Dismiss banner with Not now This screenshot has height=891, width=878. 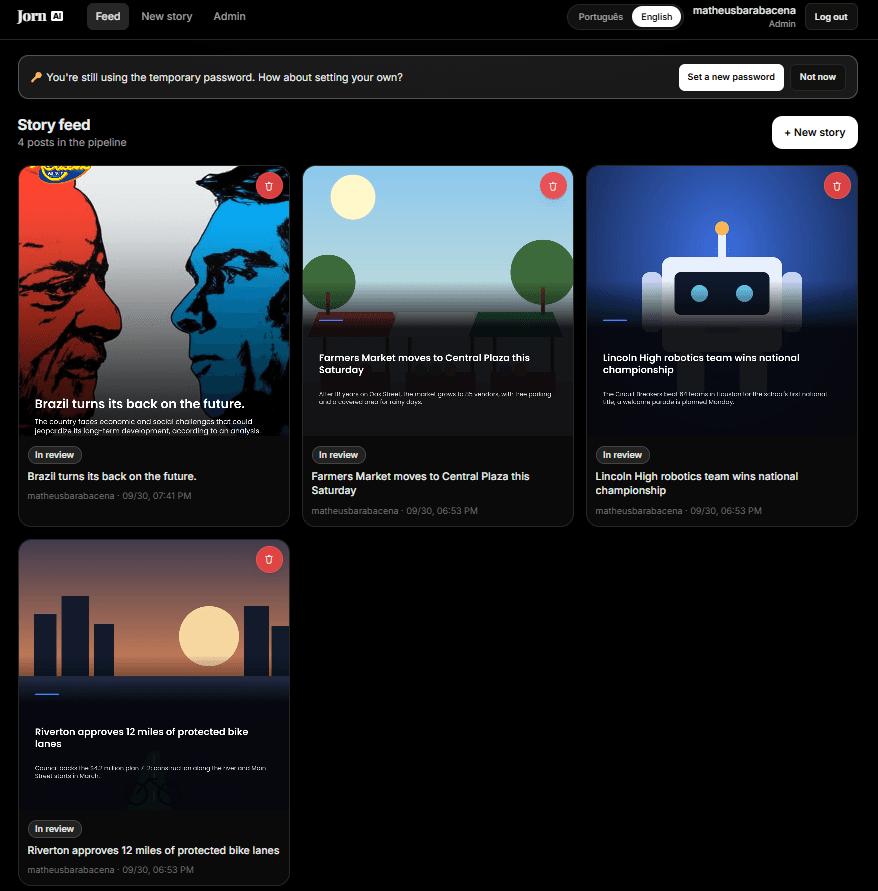pos(818,77)
